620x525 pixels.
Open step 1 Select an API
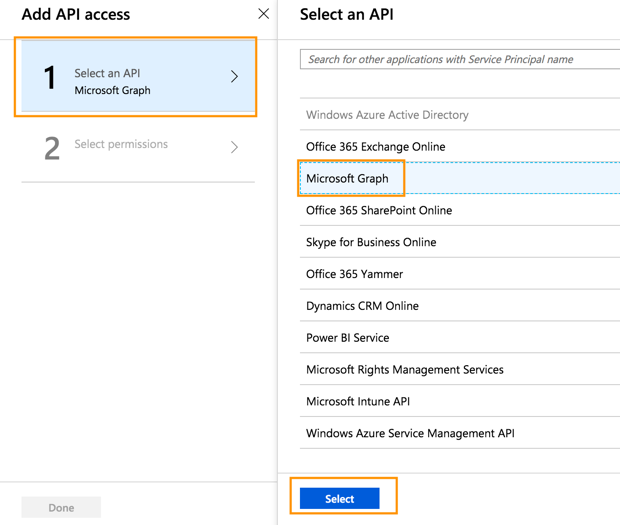[137, 78]
